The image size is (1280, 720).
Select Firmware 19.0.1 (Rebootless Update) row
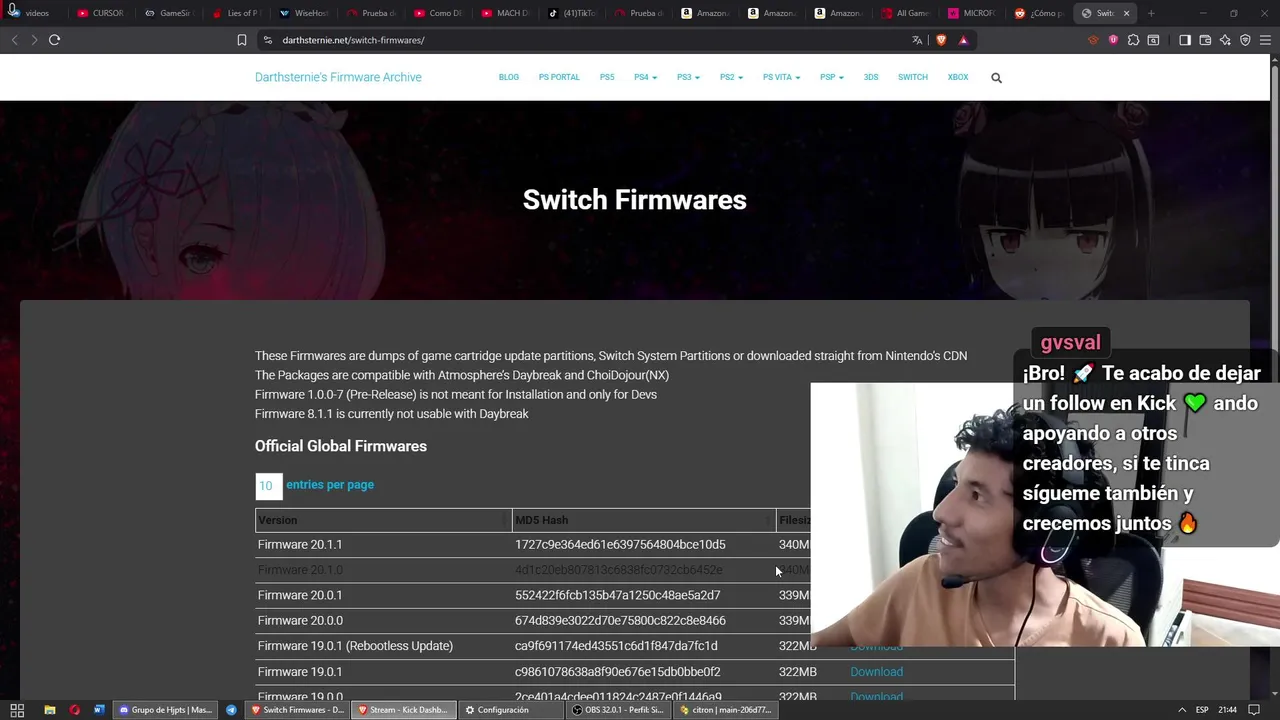pos(635,646)
